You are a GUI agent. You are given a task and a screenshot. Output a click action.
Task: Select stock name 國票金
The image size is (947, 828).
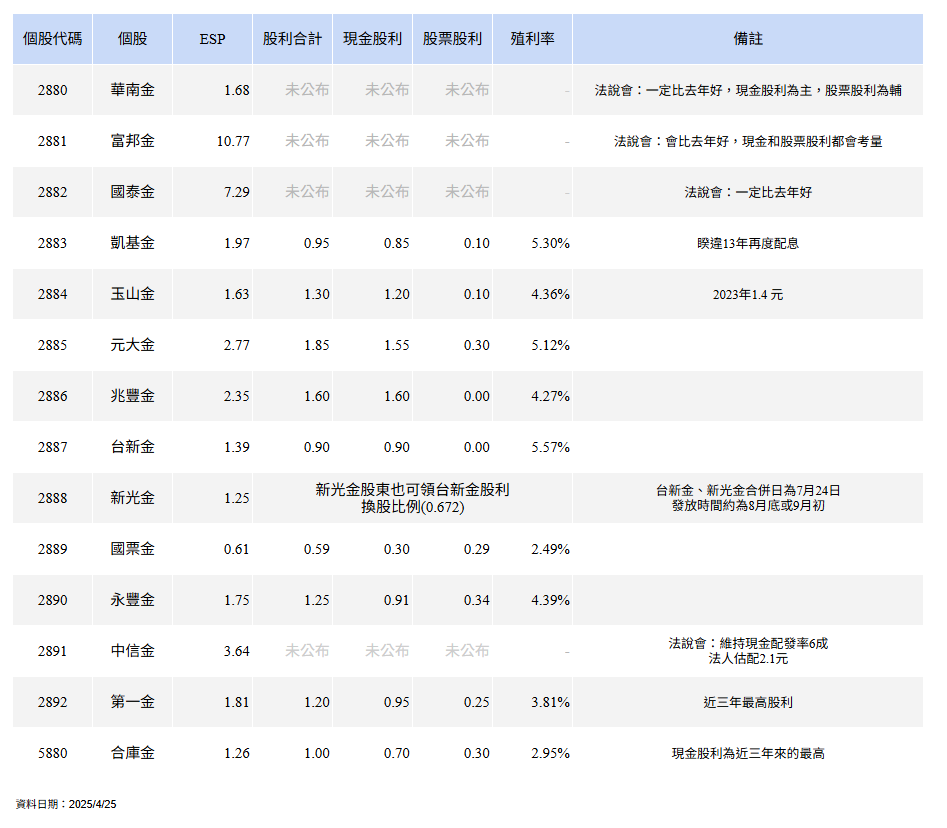click(133, 549)
